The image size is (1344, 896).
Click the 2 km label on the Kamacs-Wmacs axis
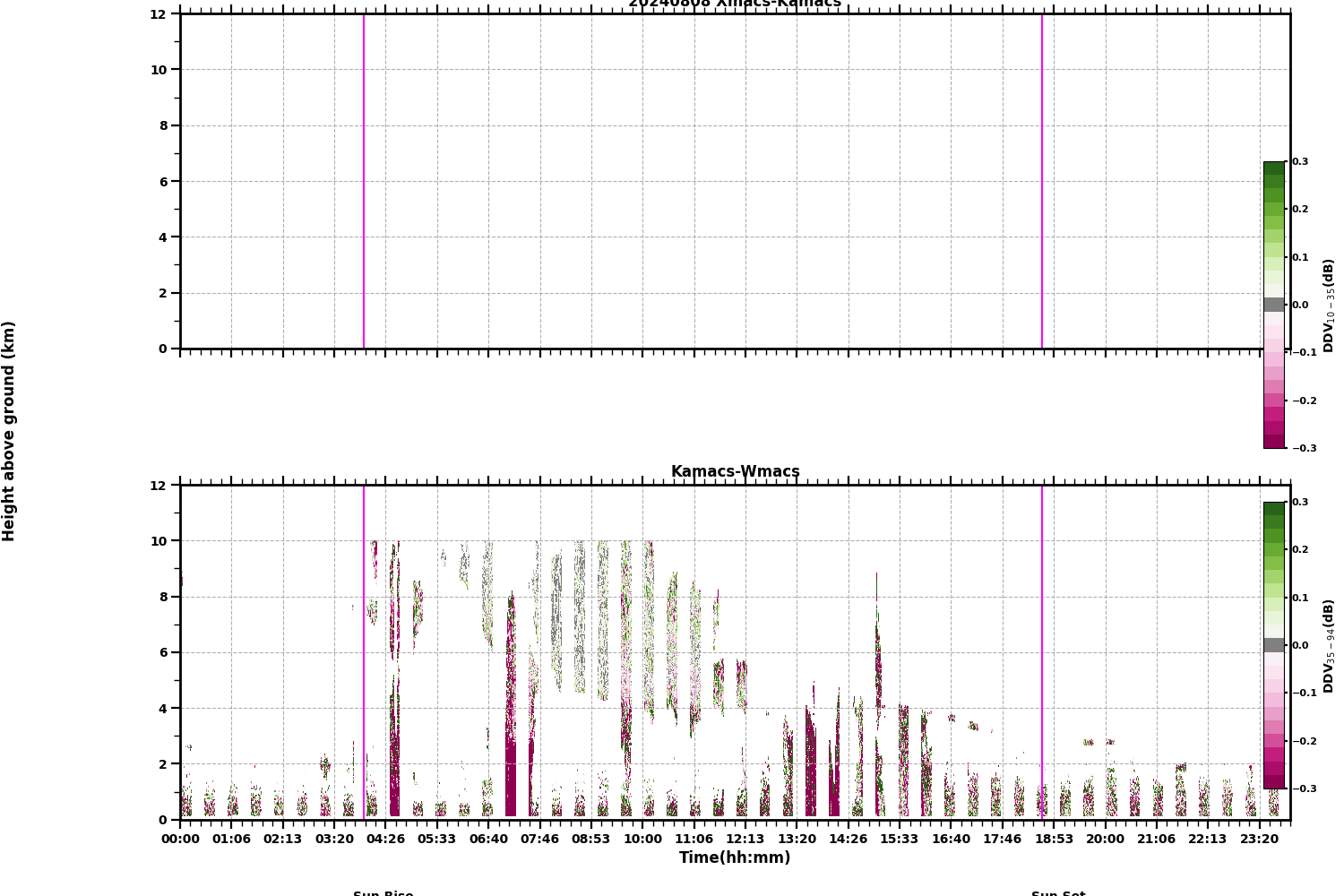[164, 764]
